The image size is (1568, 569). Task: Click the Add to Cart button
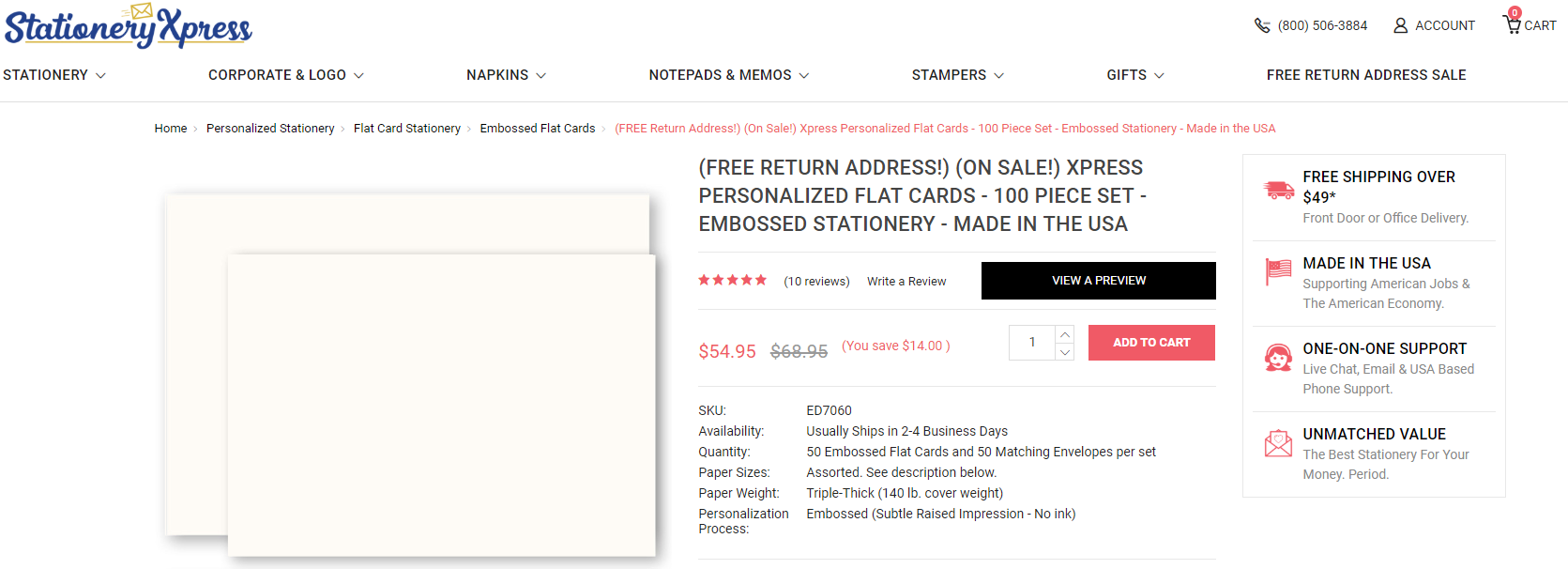coord(1151,343)
